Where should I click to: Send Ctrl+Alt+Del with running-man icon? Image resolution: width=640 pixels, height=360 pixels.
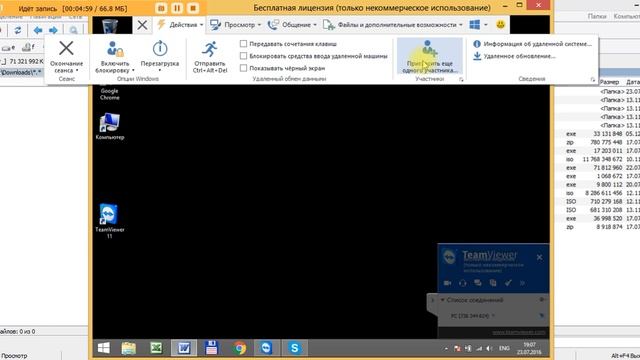point(210,49)
